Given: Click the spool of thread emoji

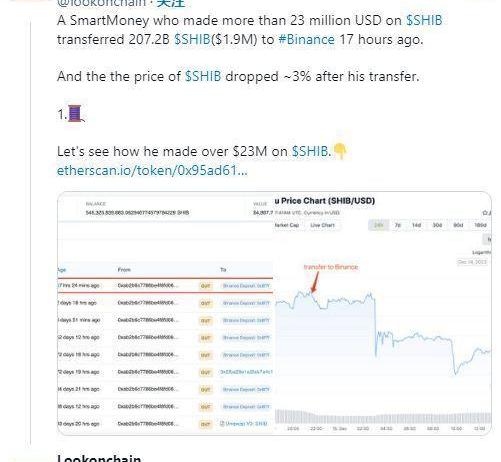Looking at the screenshot, I should [75, 114].
